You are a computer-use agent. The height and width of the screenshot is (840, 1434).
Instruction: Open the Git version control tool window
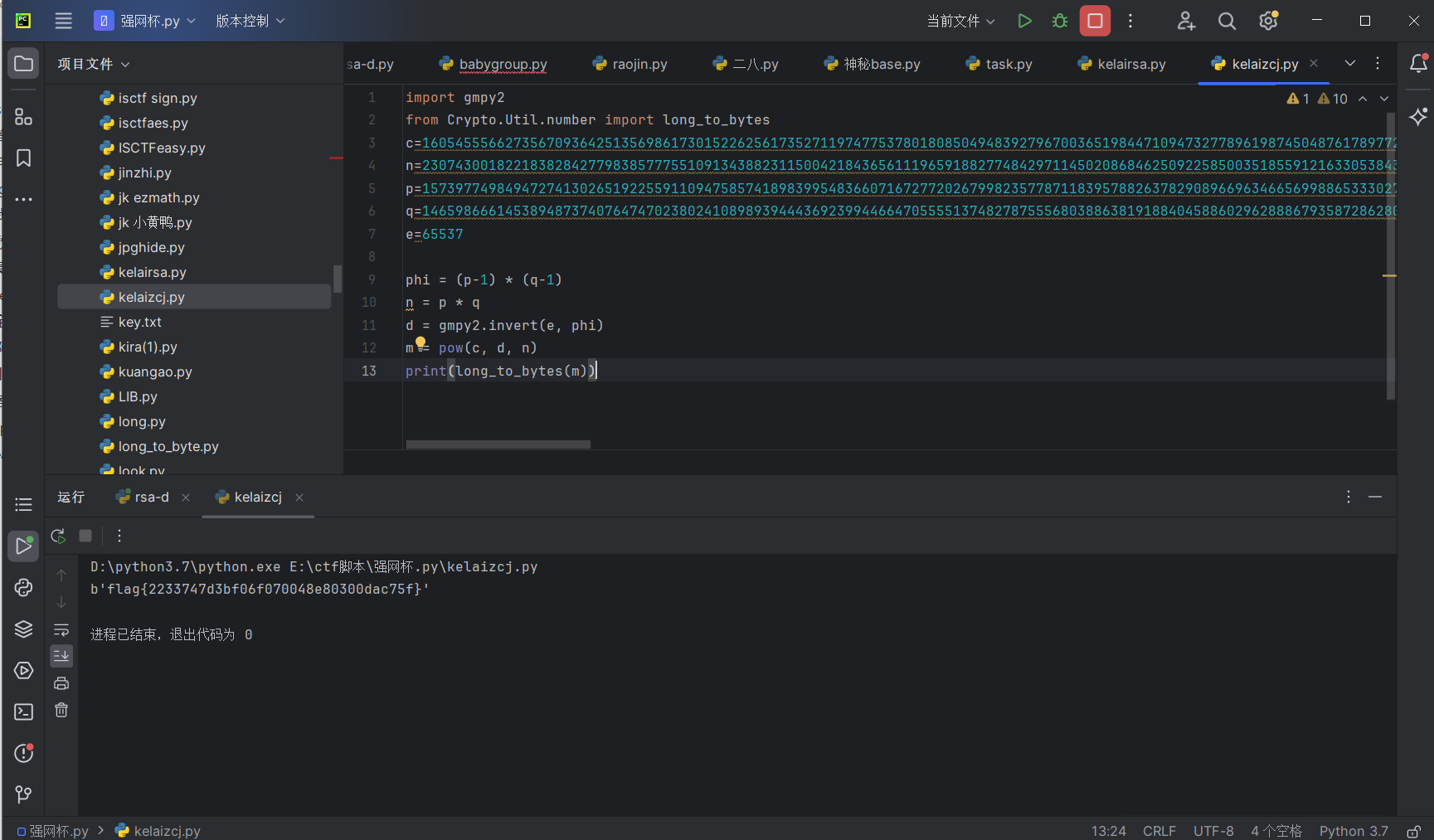coord(23,794)
